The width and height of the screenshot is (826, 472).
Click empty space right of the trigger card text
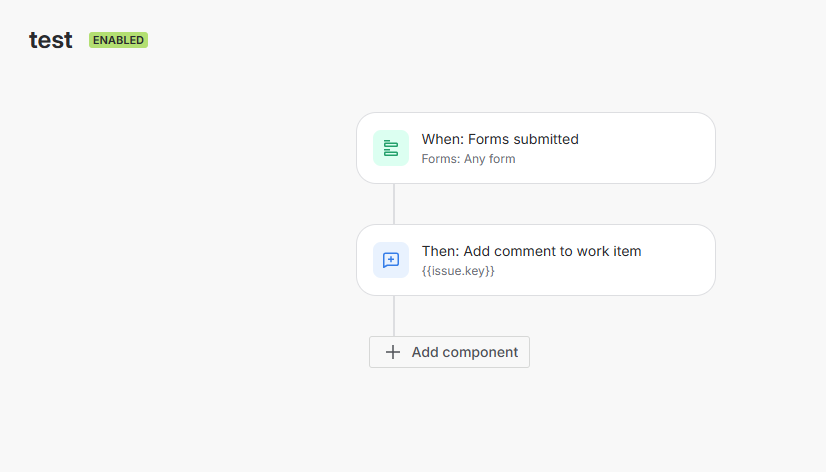tap(650, 148)
